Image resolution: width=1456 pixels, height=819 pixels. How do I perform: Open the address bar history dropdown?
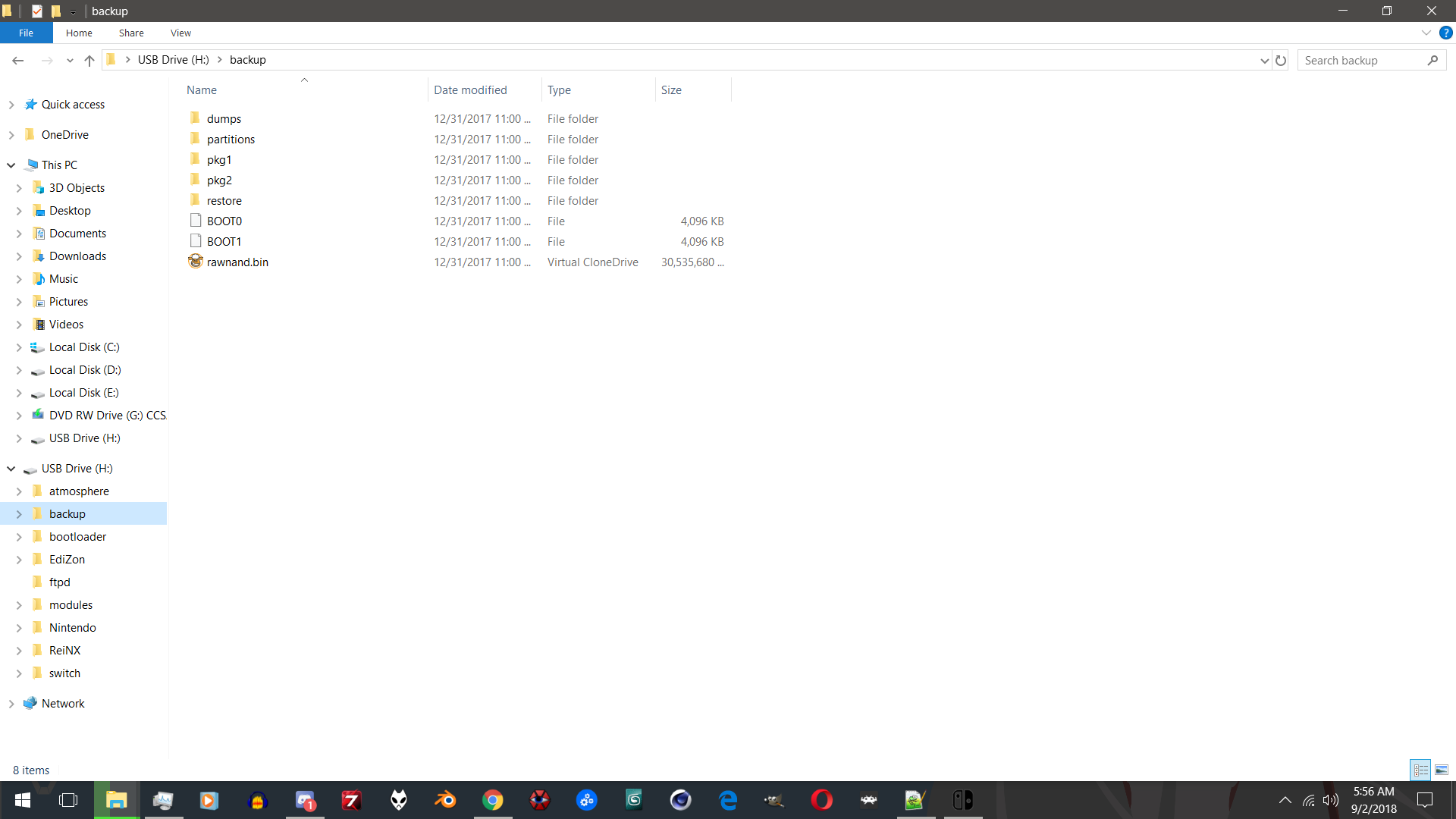coord(1264,60)
